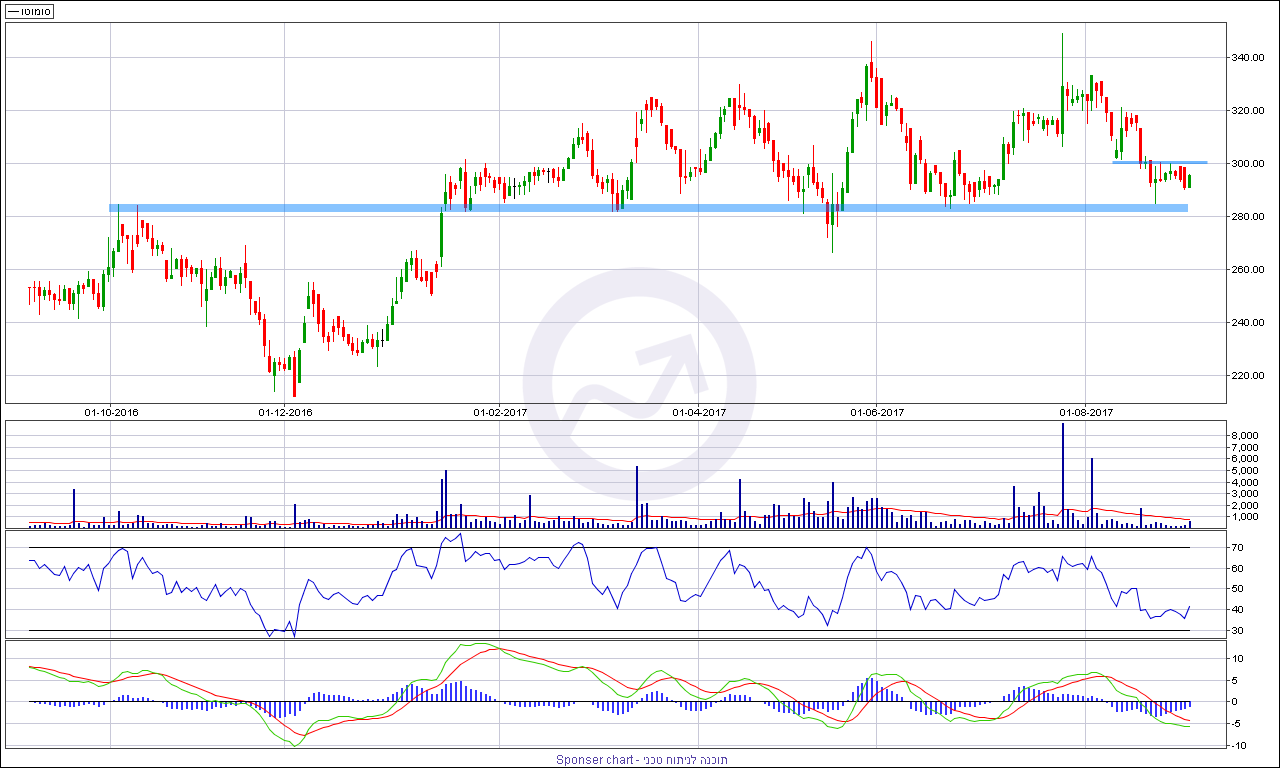
Task: Click the circular arrow watermark logo
Action: tap(639, 366)
